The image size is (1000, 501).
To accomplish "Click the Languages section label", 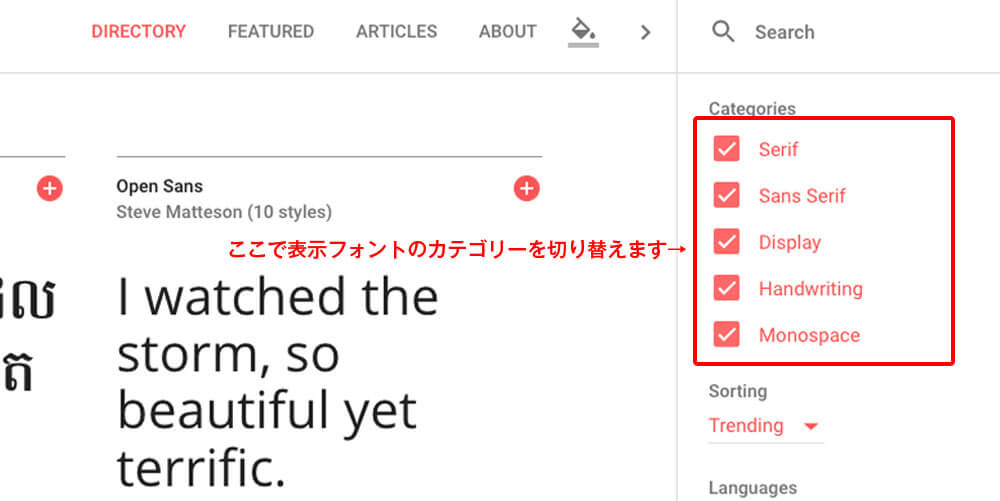I will [753, 488].
